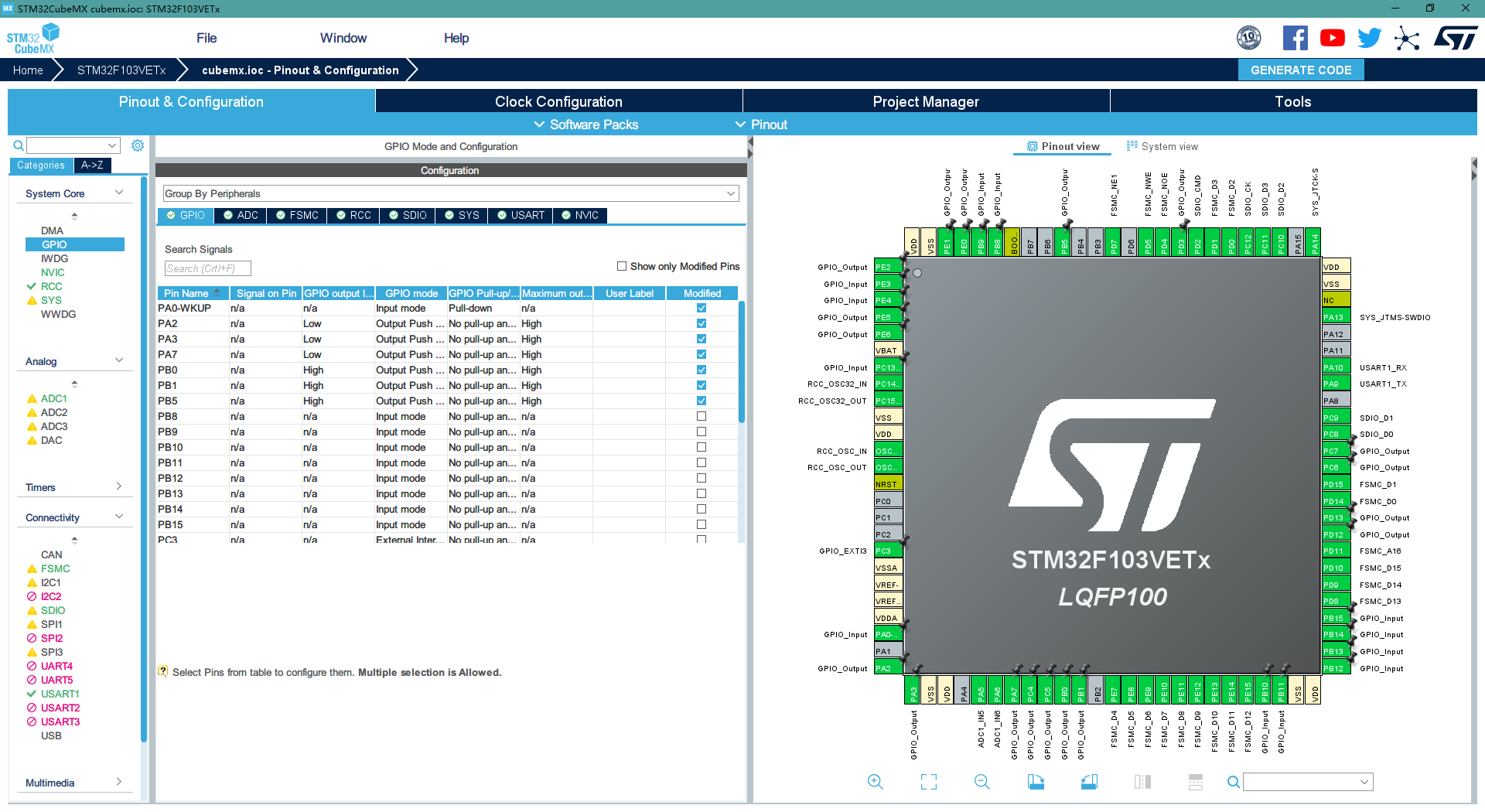Click the left panel search magnifier
Image resolution: width=1485 pixels, height=812 pixels.
pyautogui.click(x=19, y=145)
